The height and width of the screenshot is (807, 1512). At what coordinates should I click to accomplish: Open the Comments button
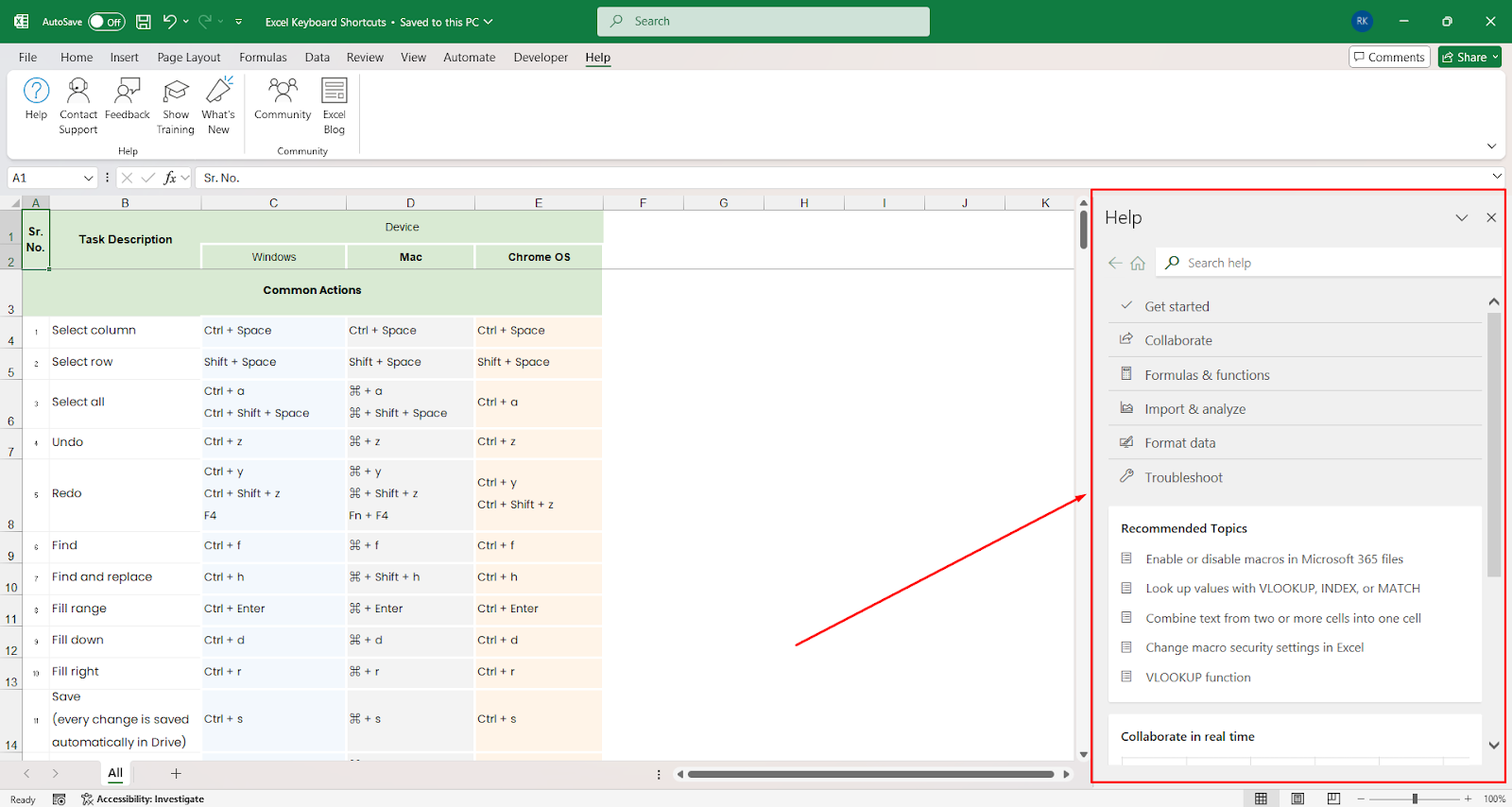click(x=1389, y=57)
